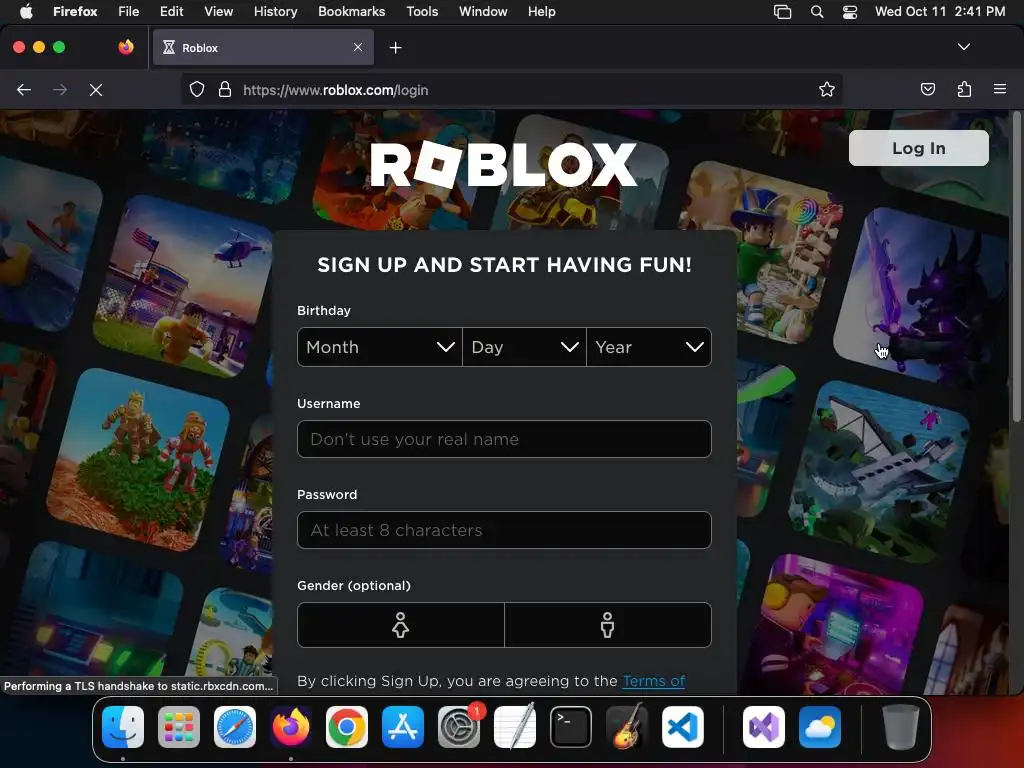1024x768 pixels.
Task: Open TextEdit from the Dock
Action: (515, 726)
